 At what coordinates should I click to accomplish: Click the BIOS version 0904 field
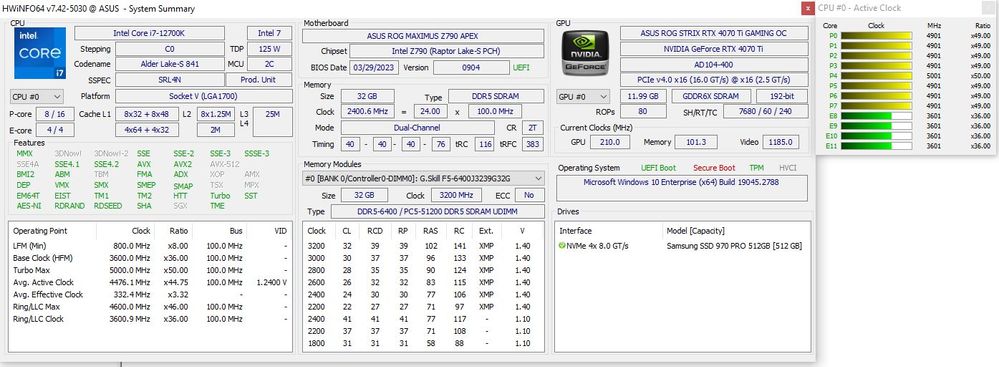(471, 68)
